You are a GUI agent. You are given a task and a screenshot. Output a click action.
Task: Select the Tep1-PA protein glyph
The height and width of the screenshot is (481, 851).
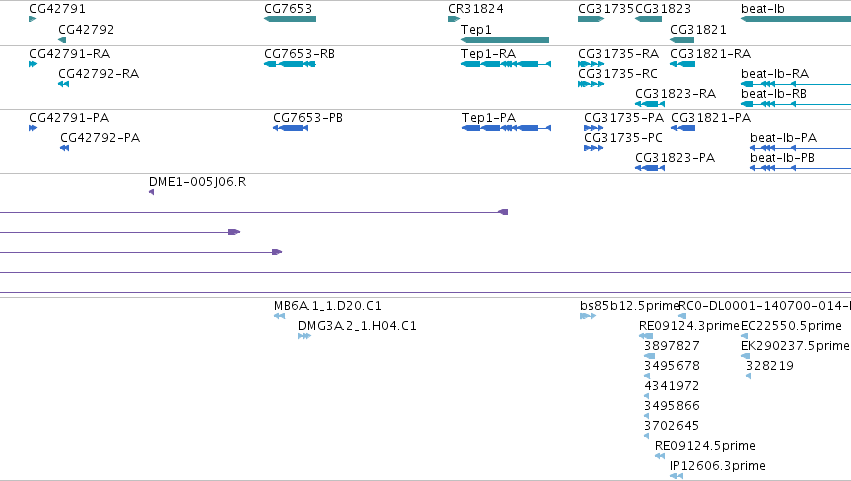pos(506,128)
